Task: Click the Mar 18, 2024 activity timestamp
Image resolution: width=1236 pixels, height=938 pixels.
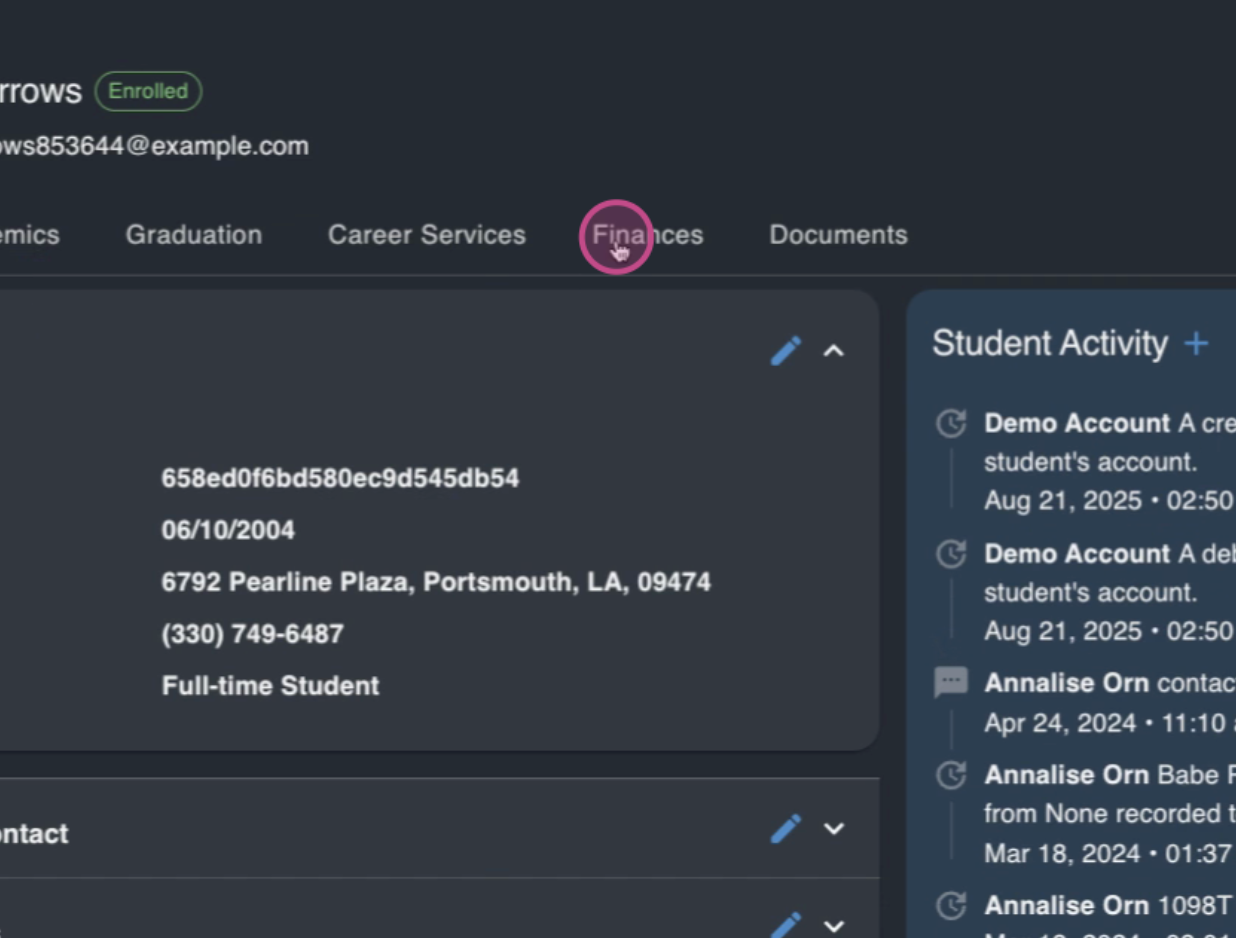Action: [1109, 854]
